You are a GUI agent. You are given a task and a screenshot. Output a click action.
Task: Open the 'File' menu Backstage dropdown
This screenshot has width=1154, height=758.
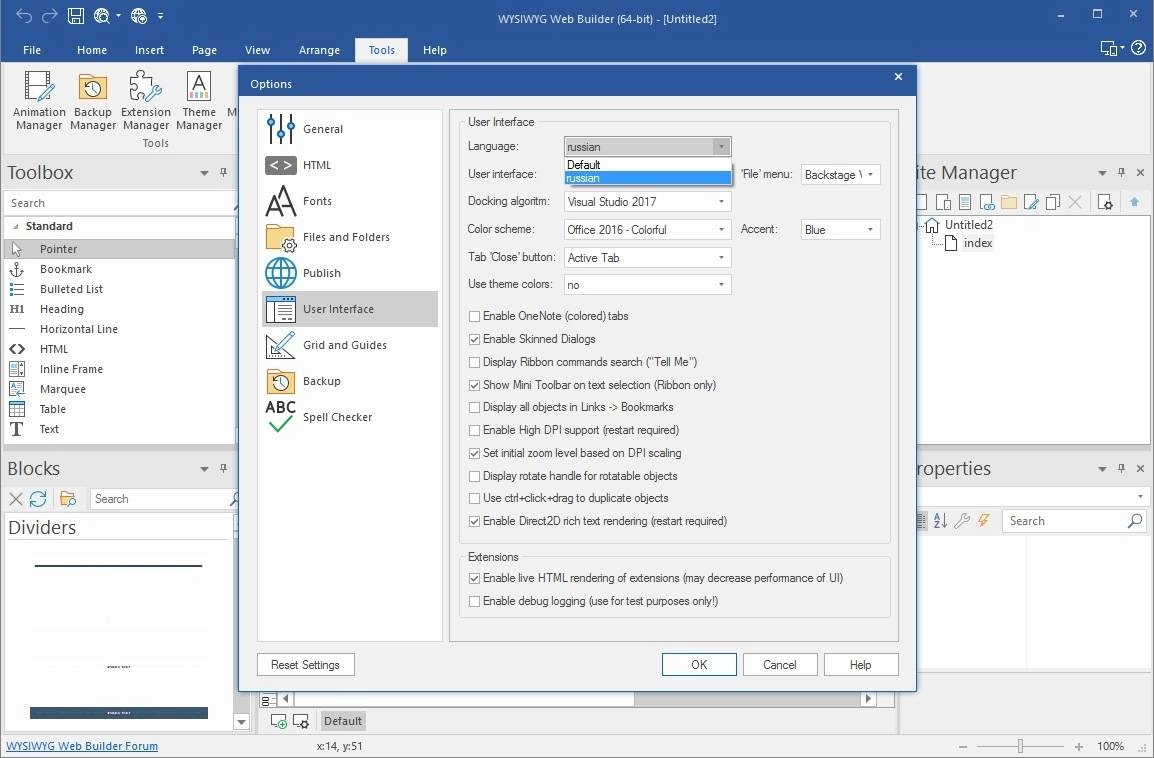pyautogui.click(x=840, y=174)
